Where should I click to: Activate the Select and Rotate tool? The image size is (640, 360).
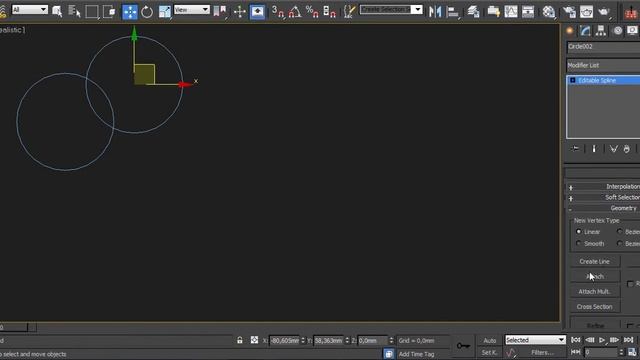147,12
